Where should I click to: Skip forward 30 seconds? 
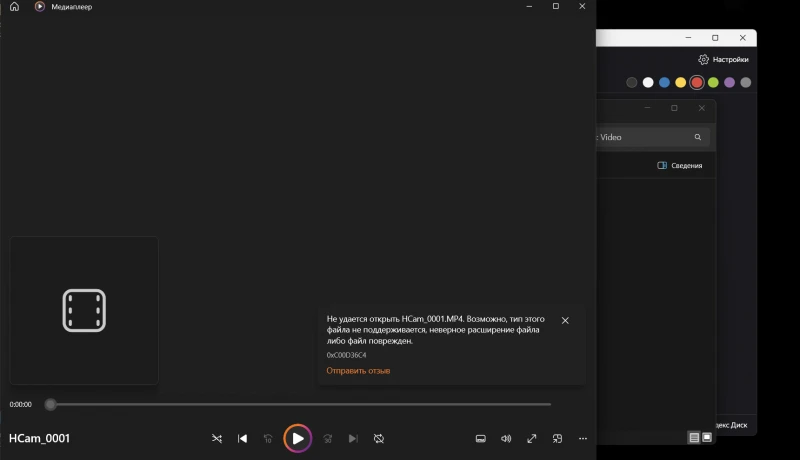coord(328,439)
